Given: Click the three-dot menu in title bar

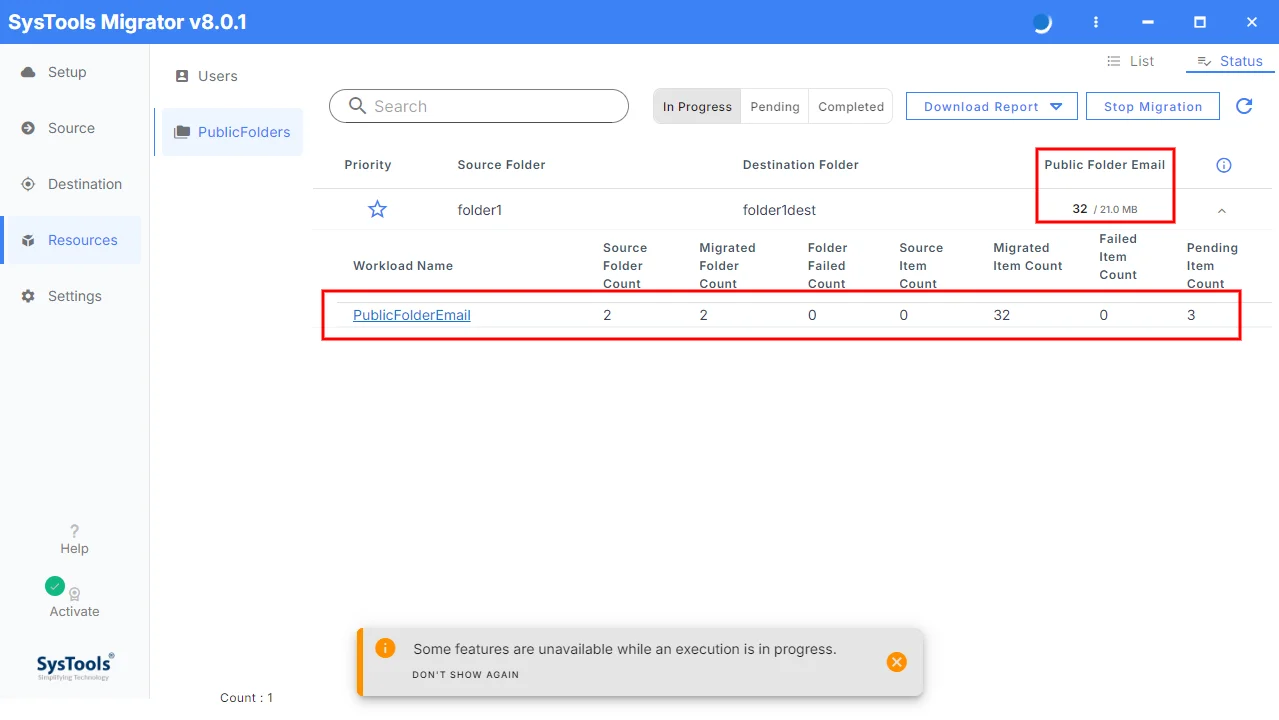Looking at the screenshot, I should [x=1096, y=22].
